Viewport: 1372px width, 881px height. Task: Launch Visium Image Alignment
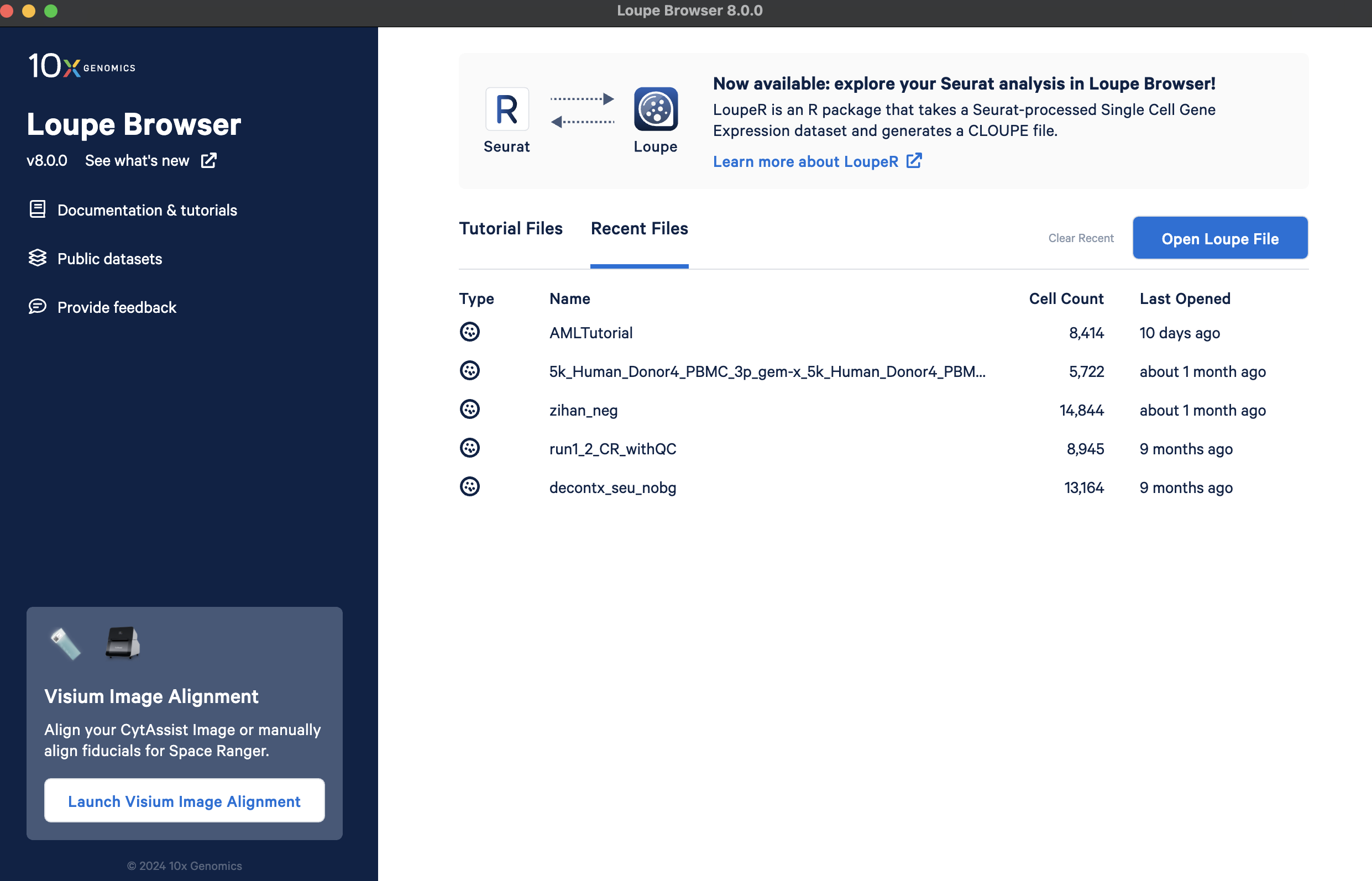[x=184, y=800]
